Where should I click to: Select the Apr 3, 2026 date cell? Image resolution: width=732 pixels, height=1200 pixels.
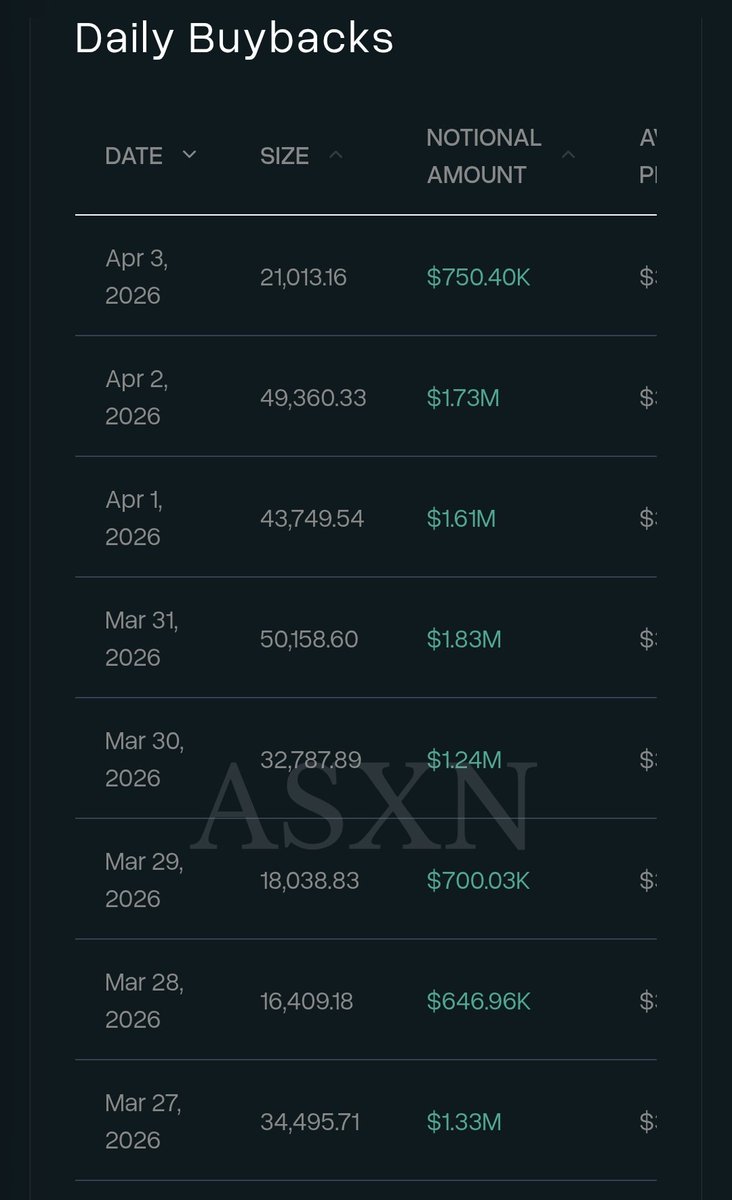click(x=137, y=277)
